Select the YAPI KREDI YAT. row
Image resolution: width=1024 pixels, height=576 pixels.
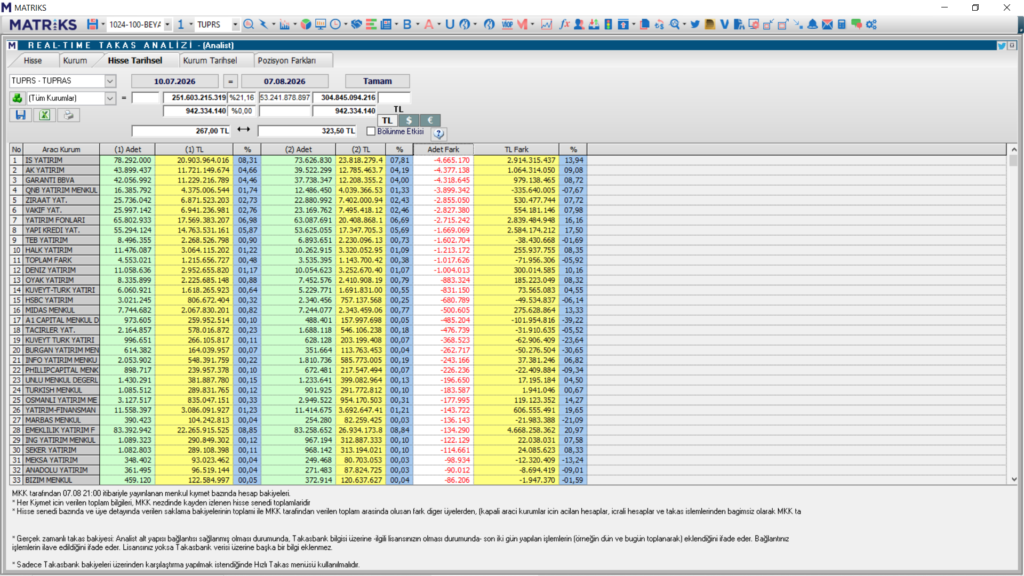pyautogui.click(x=298, y=230)
